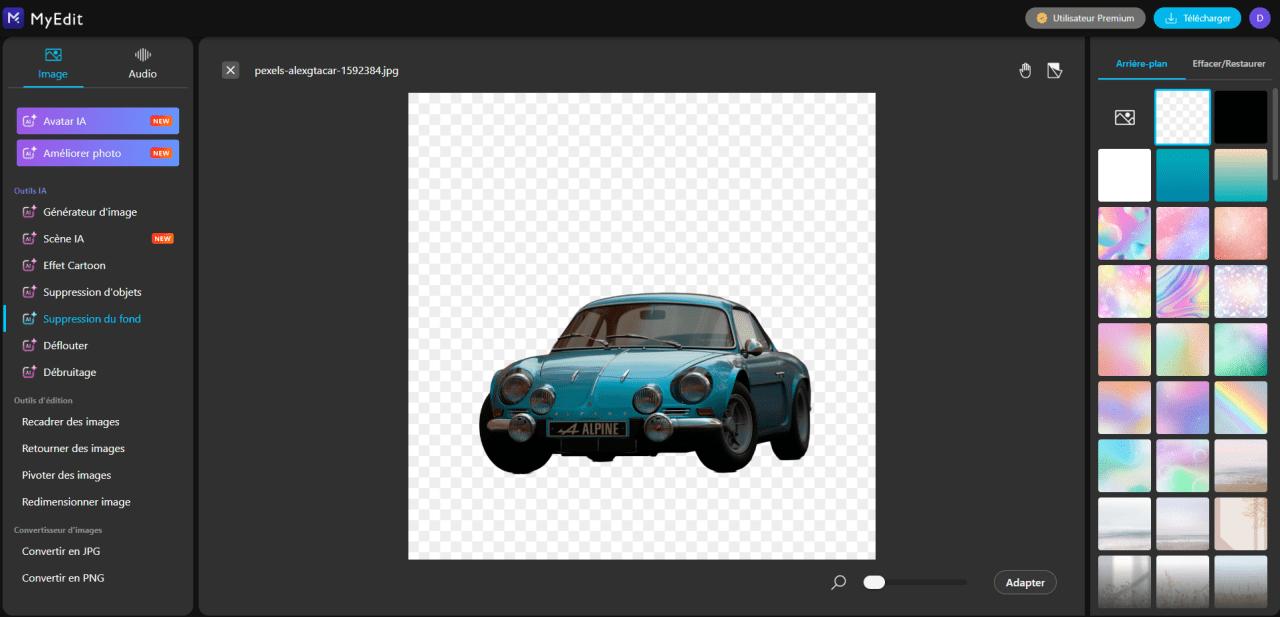The height and width of the screenshot is (617, 1280).
Task: Click the Télécharger button
Action: point(1197,17)
